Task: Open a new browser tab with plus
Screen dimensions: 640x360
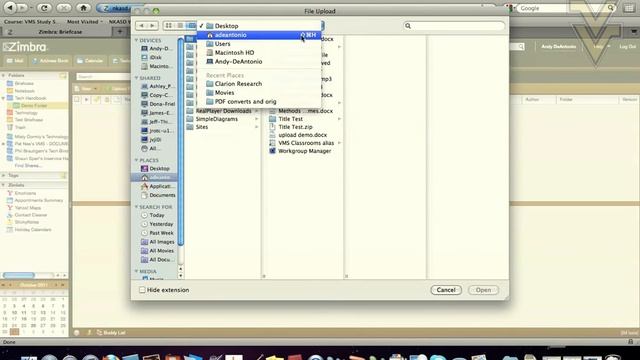Action: point(120,31)
